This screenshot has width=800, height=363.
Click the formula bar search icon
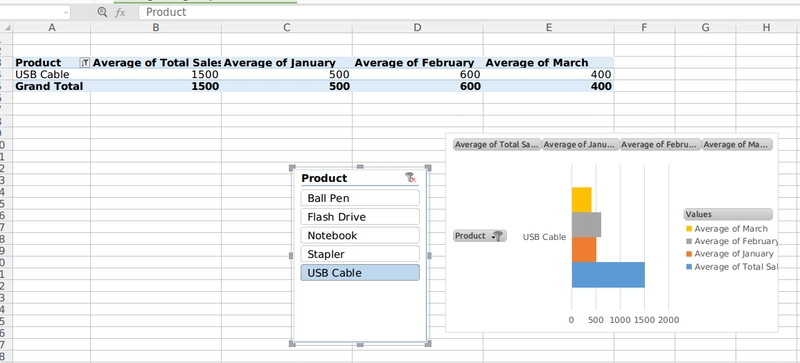click(102, 12)
